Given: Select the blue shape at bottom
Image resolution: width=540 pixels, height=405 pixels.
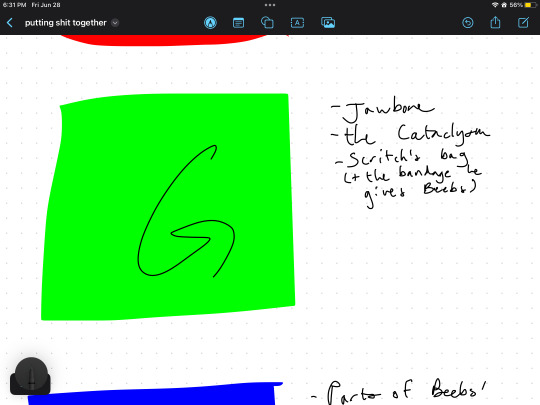Looking at the screenshot, I should 155,394.
